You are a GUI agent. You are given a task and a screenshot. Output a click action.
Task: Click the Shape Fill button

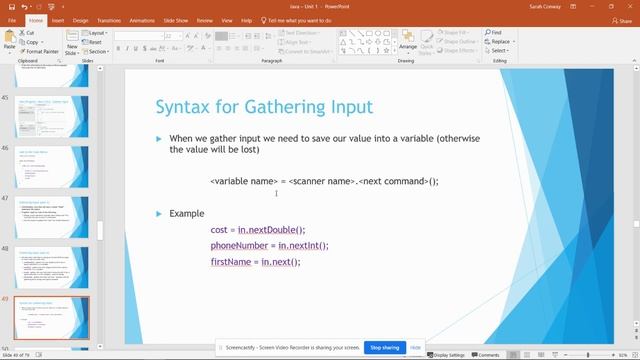[453, 32]
